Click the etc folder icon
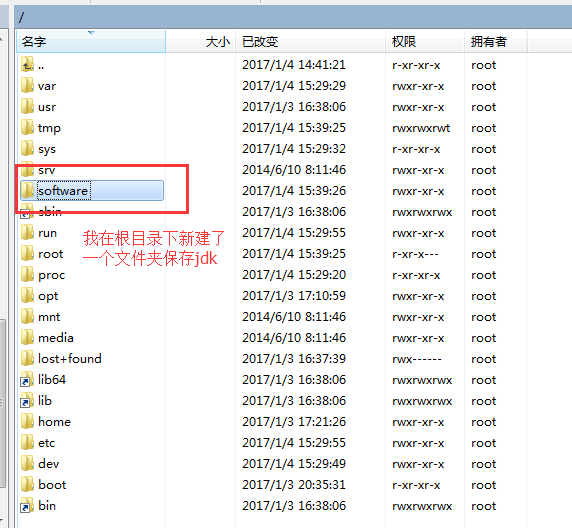 pos(27,443)
